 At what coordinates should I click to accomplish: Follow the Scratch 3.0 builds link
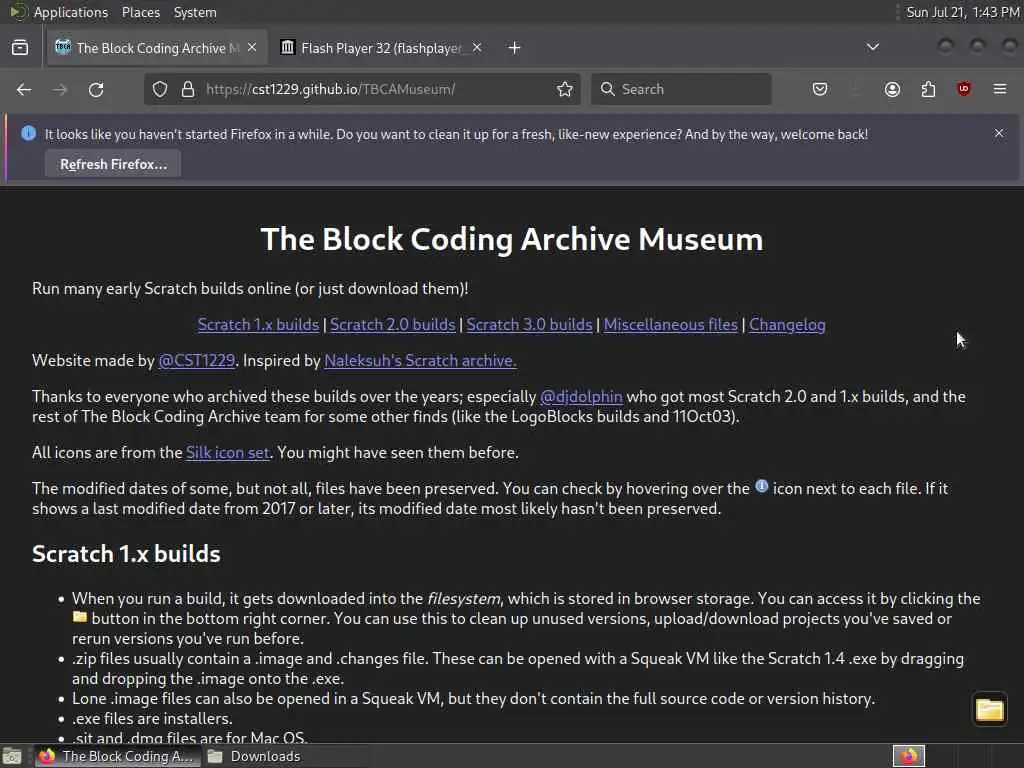click(529, 325)
